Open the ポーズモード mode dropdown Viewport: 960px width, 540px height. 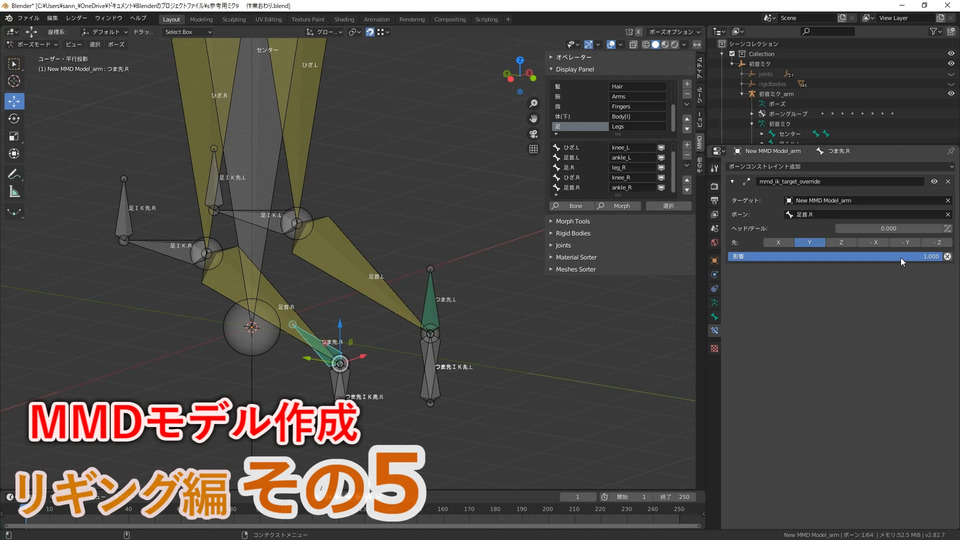(32, 44)
